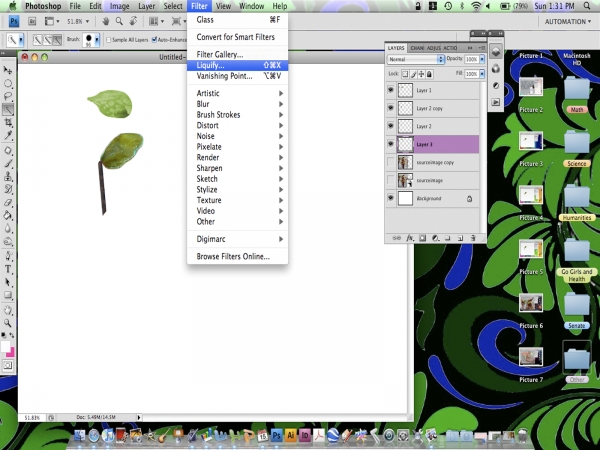
Task: Open the Math folder on the desktop
Action: (577, 95)
